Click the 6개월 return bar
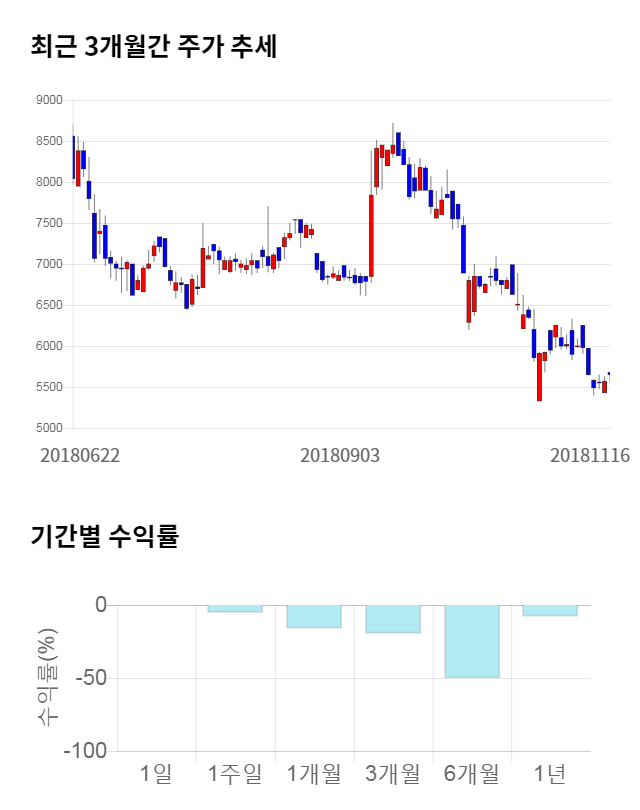This screenshot has height=810, width=640. (471, 641)
